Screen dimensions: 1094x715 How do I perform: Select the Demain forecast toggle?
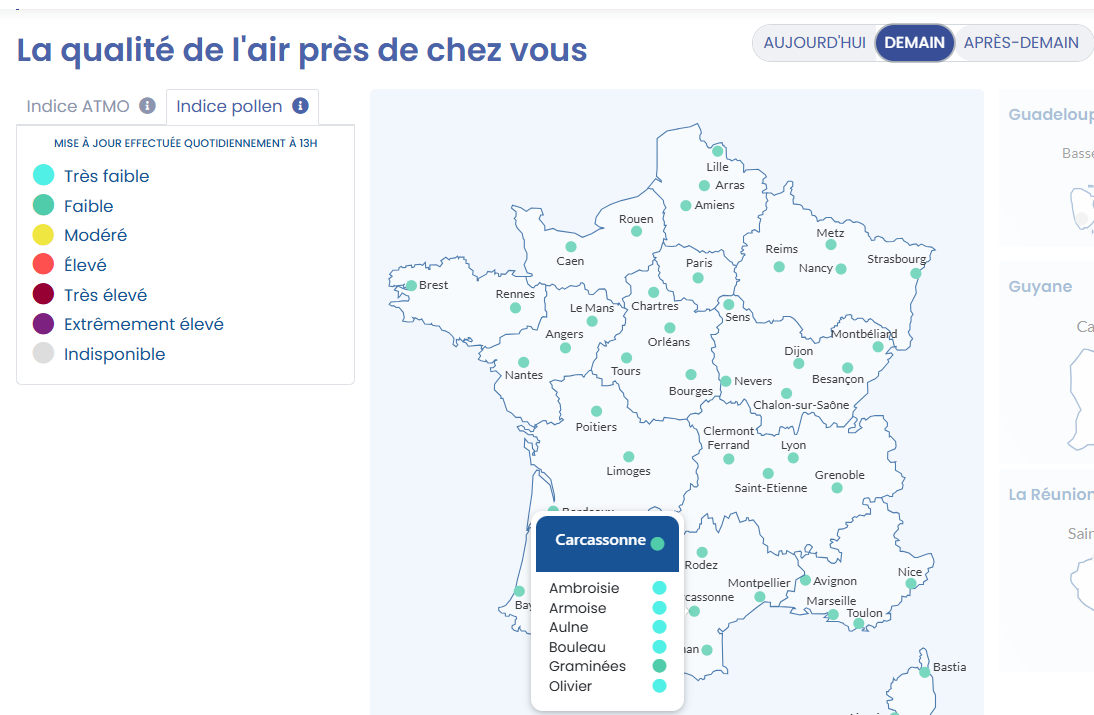[914, 43]
